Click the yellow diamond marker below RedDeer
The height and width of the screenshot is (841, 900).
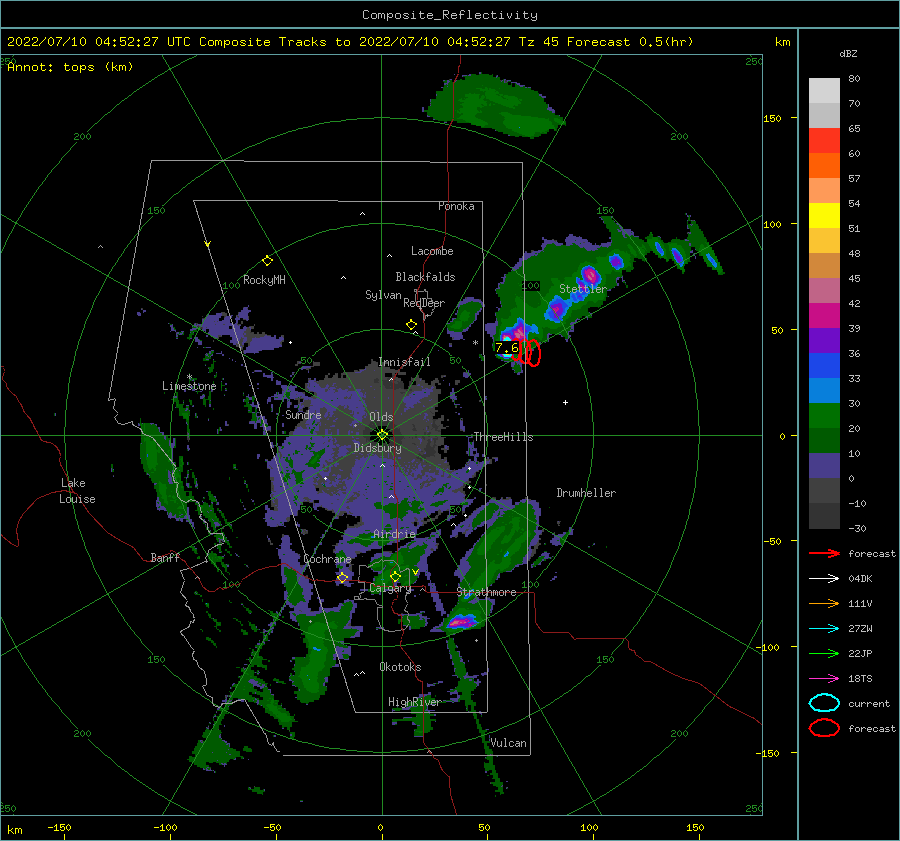pos(412,325)
